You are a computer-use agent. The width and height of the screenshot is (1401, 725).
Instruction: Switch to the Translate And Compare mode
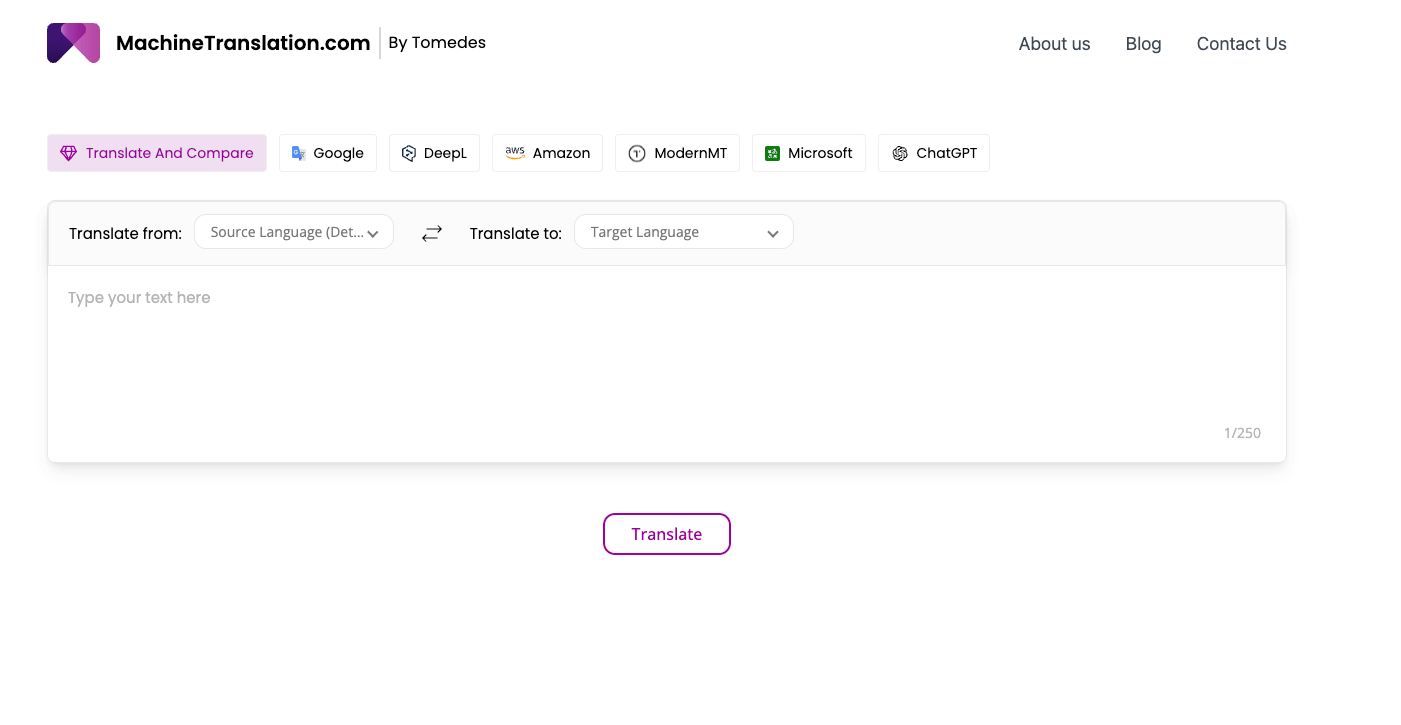[x=156, y=152]
